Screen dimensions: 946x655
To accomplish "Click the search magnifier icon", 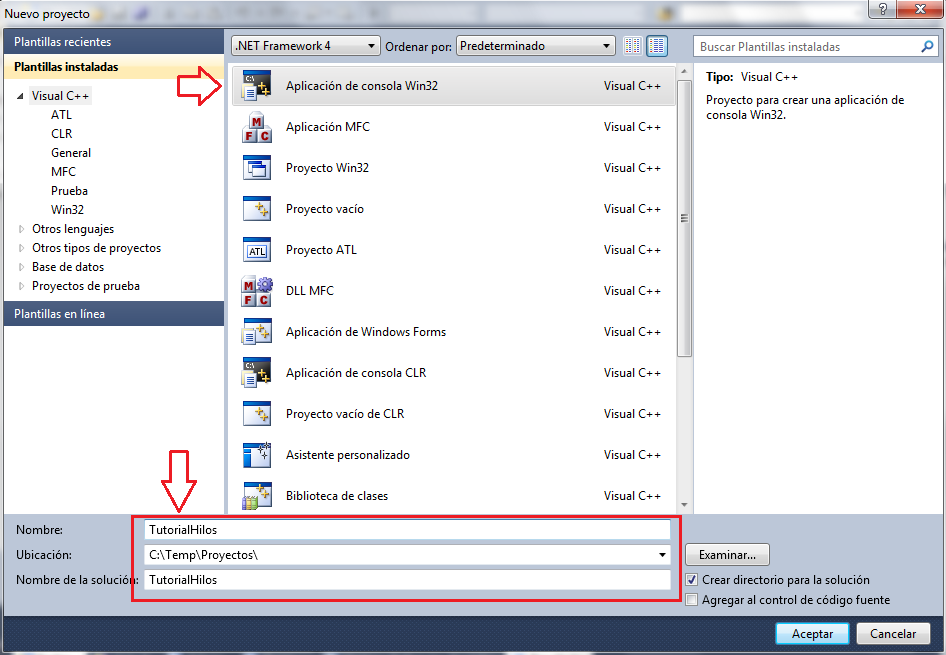I will coord(927,47).
